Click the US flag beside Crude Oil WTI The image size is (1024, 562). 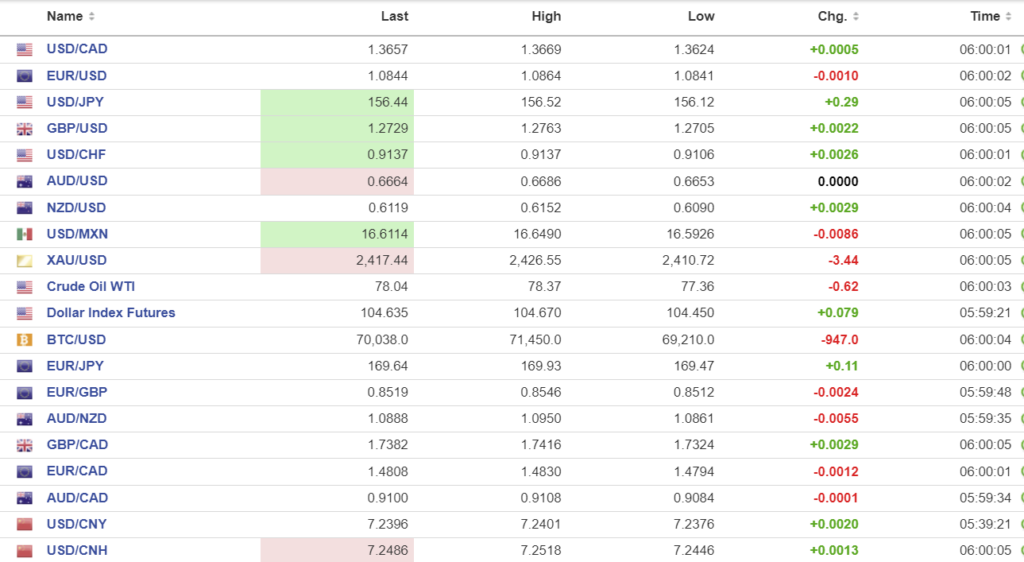click(25, 287)
